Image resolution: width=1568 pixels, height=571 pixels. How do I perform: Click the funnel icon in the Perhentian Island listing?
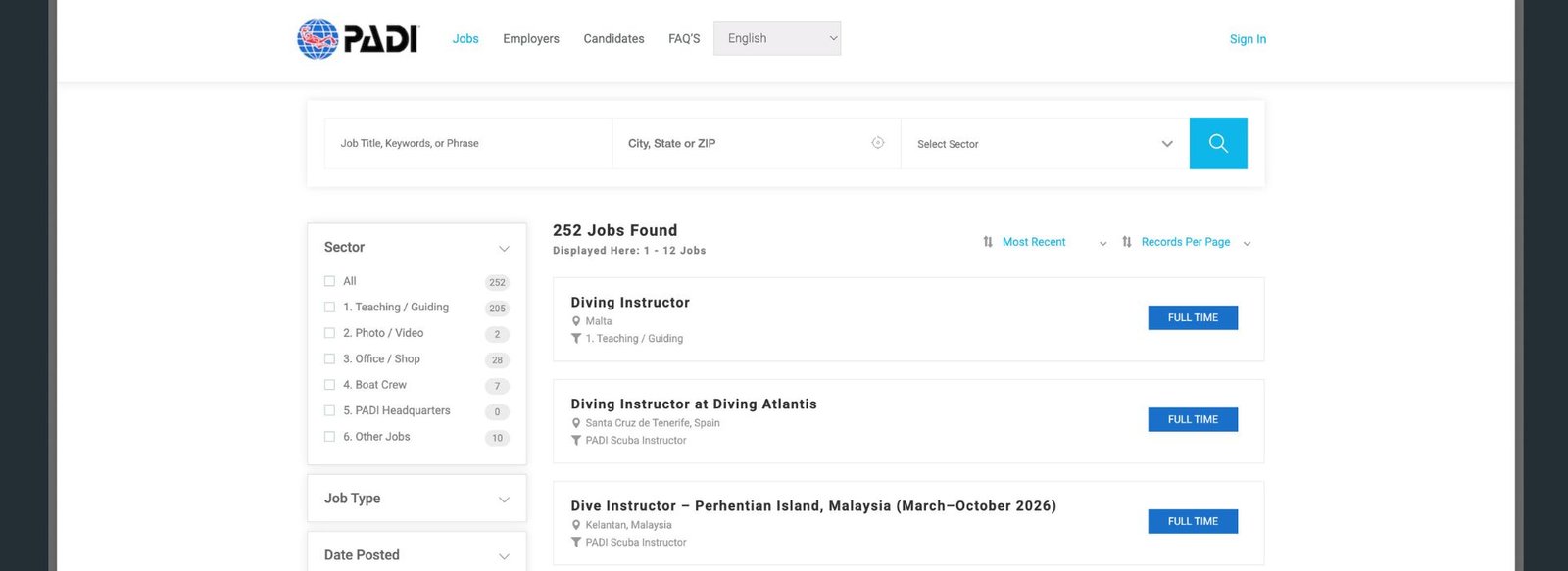pos(576,543)
